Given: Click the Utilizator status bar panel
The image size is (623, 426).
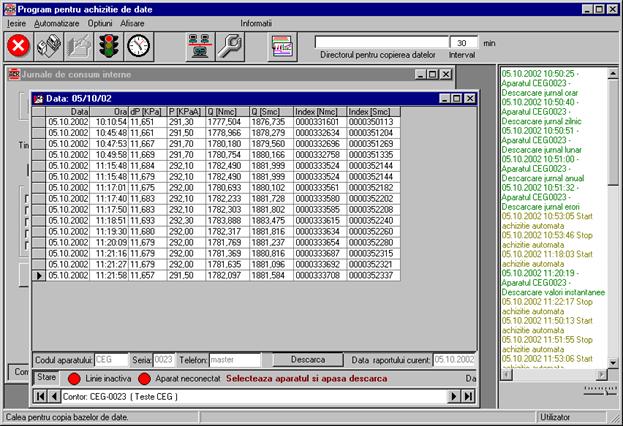Looking at the screenshot, I should point(571,417).
